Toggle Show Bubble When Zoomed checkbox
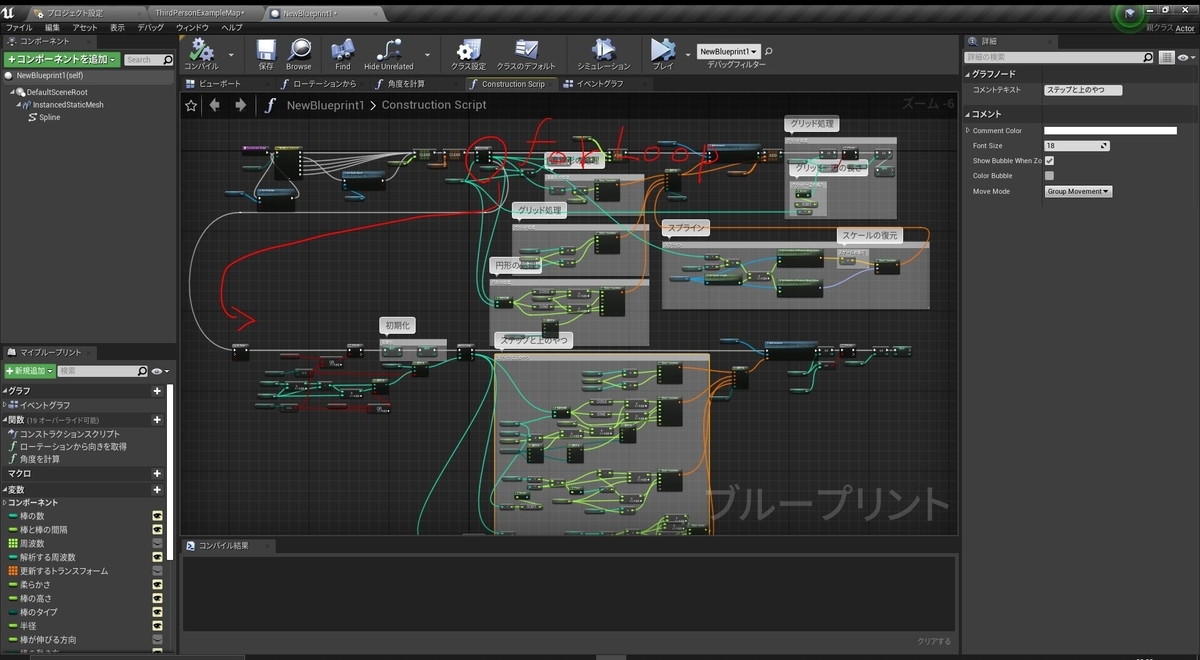Screen dimensions: 1200x660 (1049, 160)
